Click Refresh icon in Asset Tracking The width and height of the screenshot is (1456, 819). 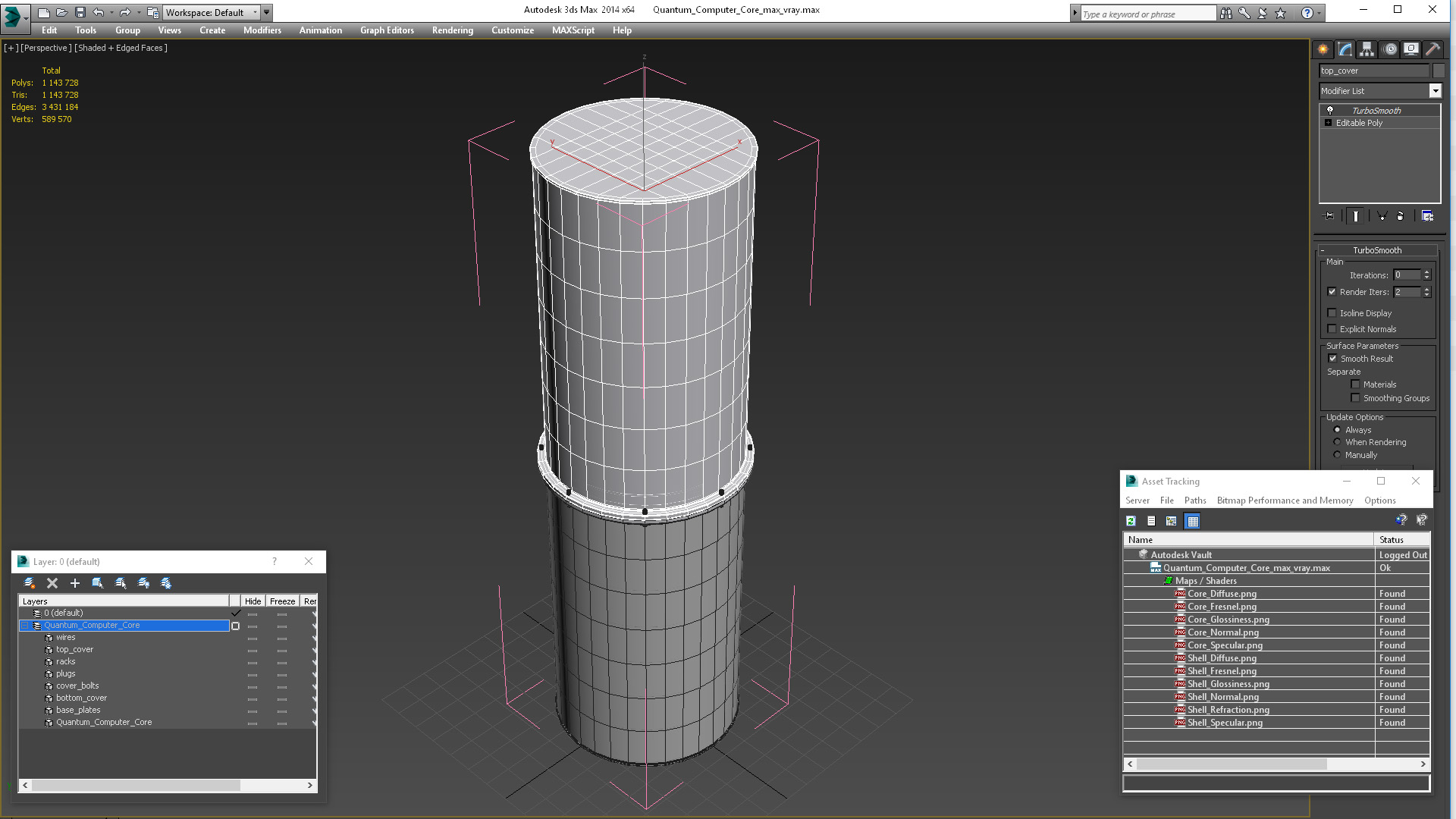click(1131, 521)
